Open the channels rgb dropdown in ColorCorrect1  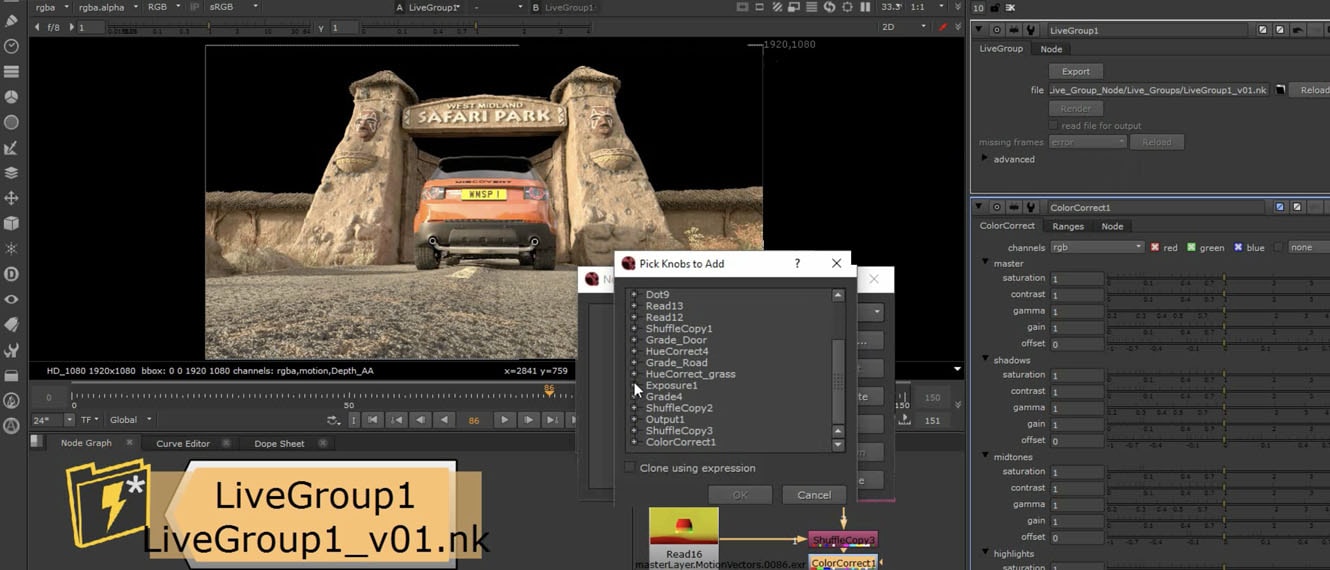click(x=1096, y=247)
